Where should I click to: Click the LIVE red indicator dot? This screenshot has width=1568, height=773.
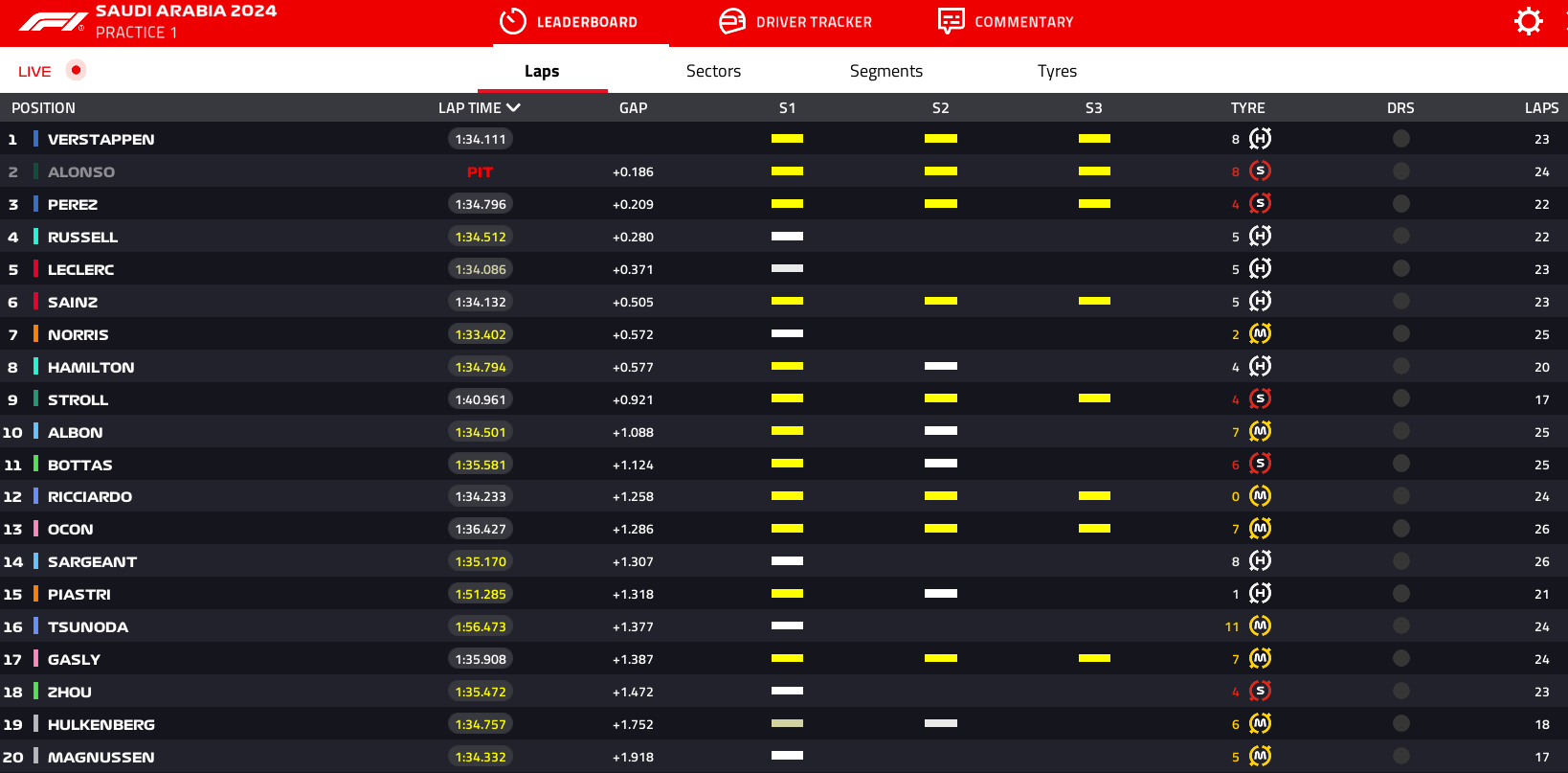(76, 70)
